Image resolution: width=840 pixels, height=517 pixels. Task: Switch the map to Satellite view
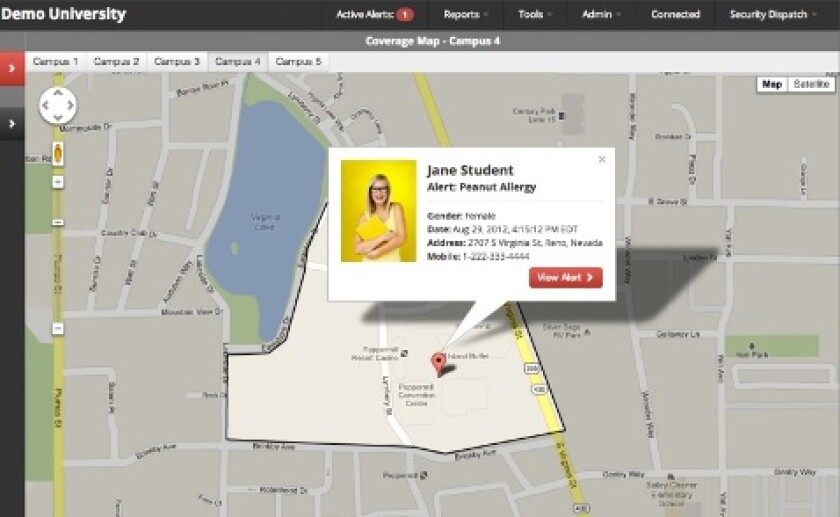[811, 85]
